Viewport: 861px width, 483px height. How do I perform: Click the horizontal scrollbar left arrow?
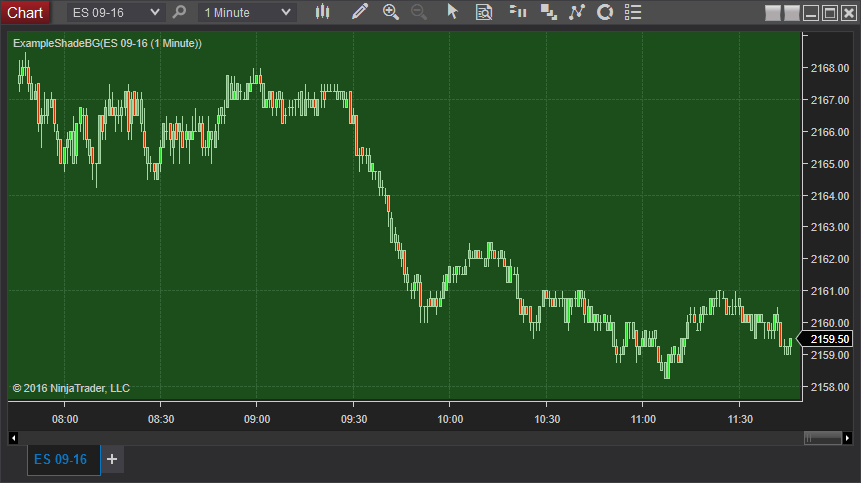14,438
